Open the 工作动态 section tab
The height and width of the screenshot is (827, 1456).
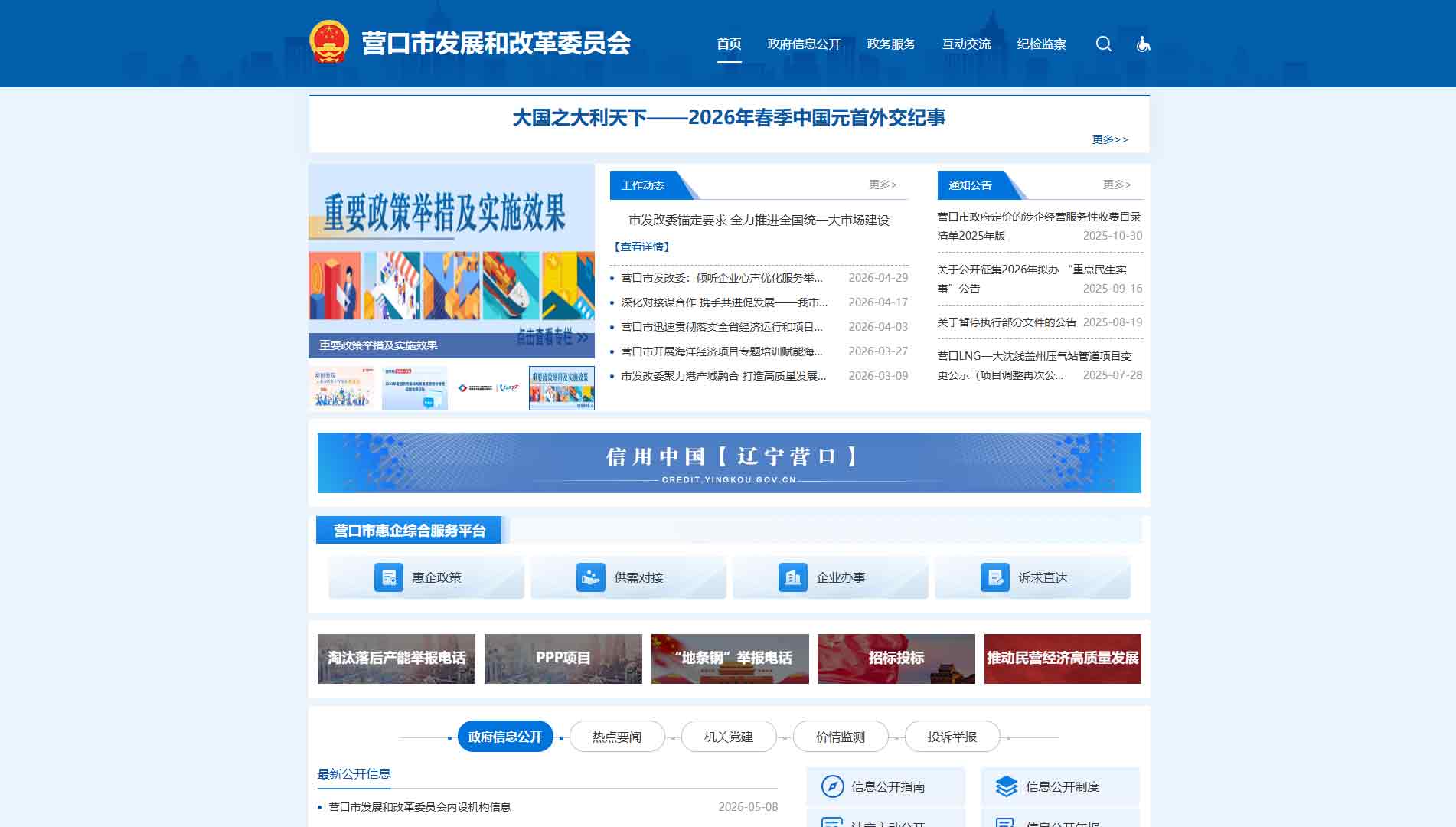(x=644, y=185)
